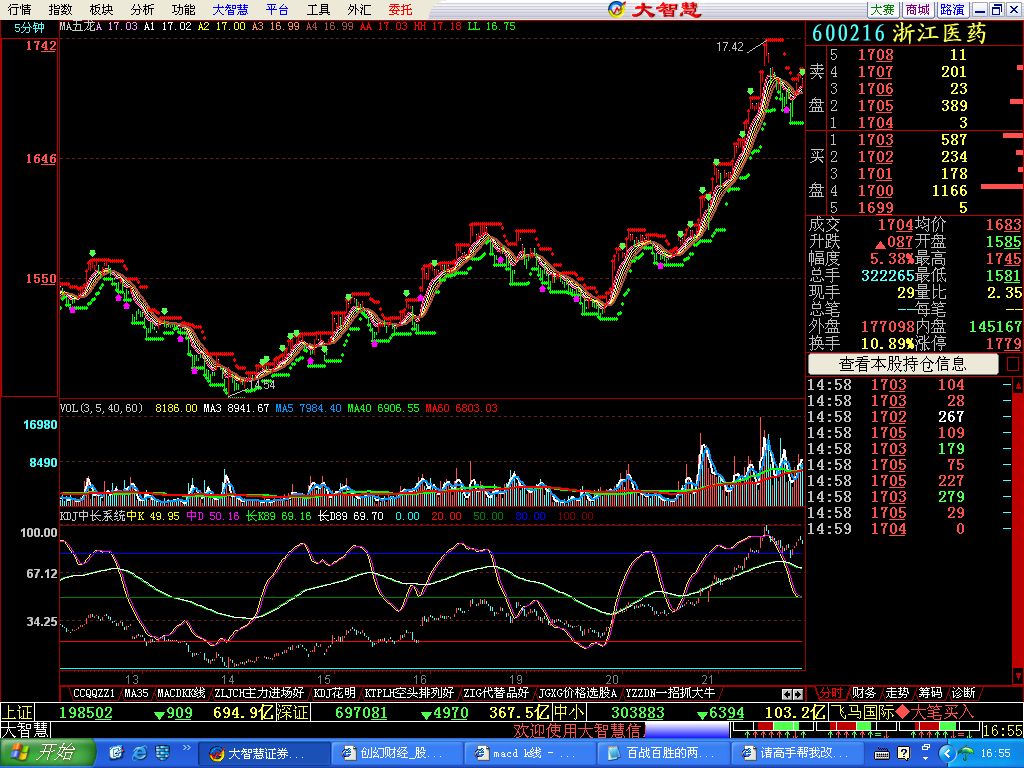
Task: Click 查看本股持仓信息 button
Action: pos(903,364)
